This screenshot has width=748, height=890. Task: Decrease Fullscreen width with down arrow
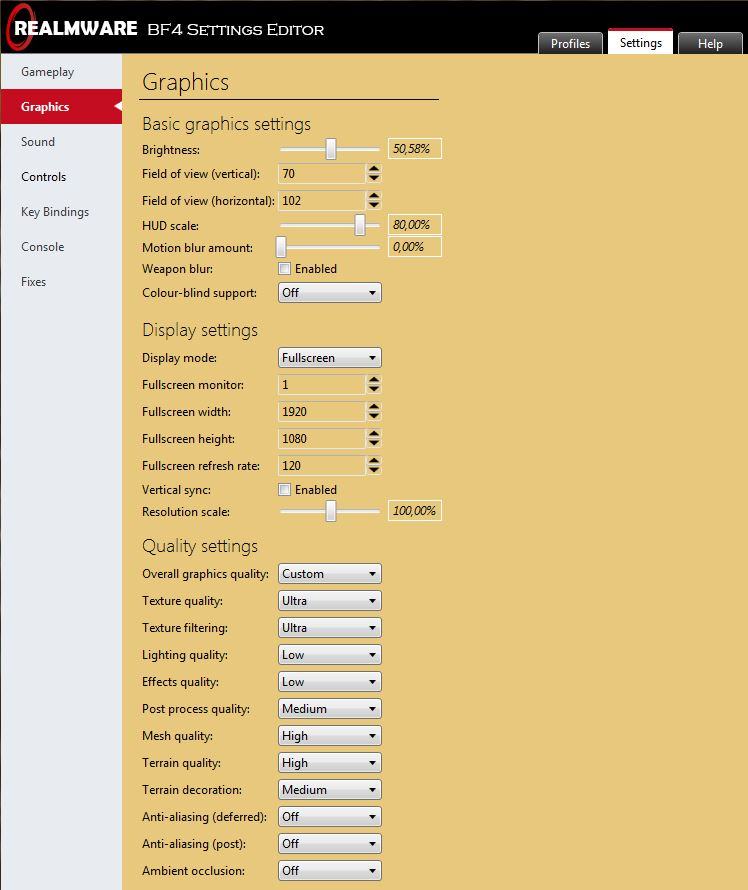[x=373, y=415]
